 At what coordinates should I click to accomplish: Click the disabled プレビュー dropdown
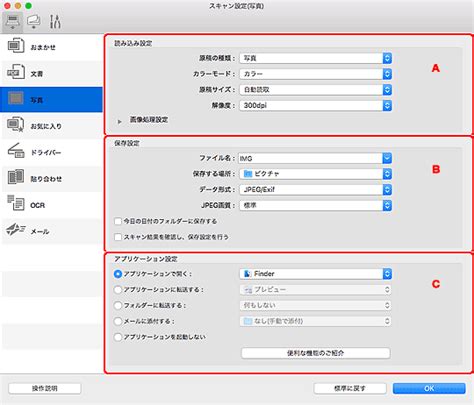coord(315,290)
